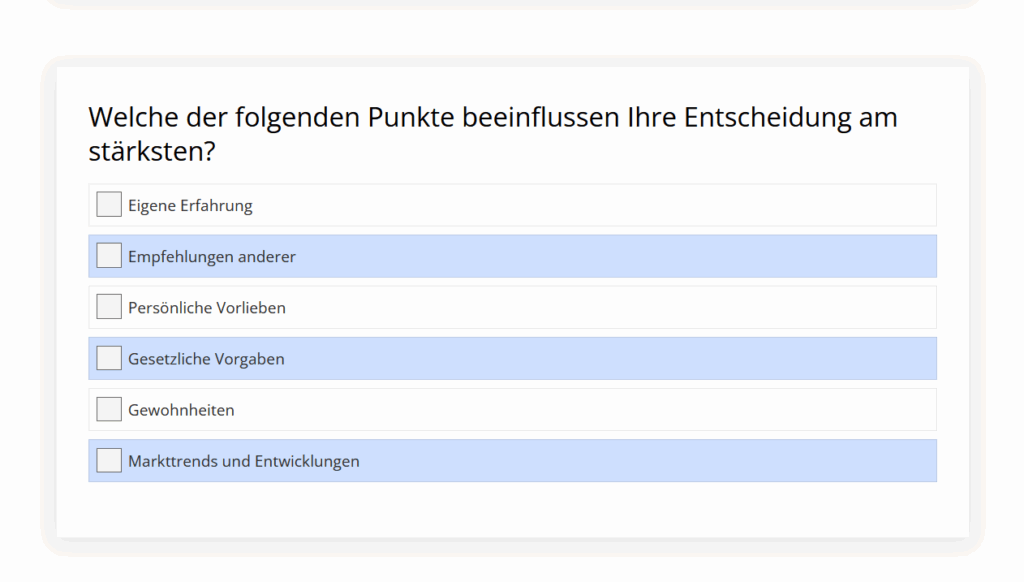This screenshot has width=1024, height=582.
Task: Check the "Gesetzliche Vorgaben" checkbox
Action: pyautogui.click(x=108, y=357)
